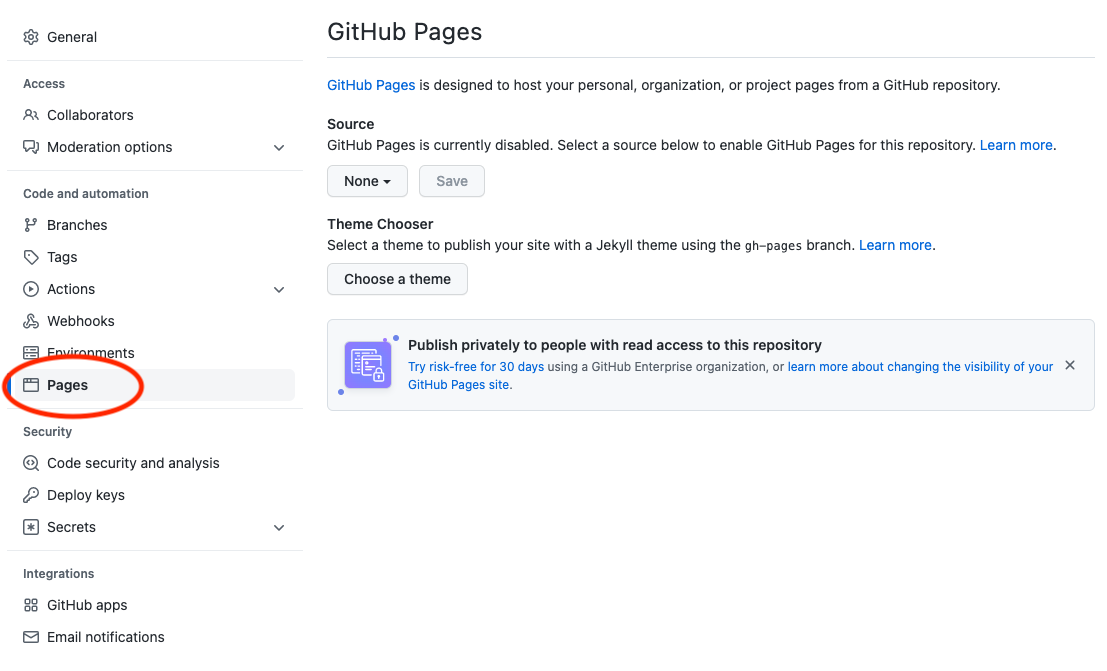Click the GitHub apps grid icon
The height and width of the screenshot is (671, 1107).
click(29, 605)
